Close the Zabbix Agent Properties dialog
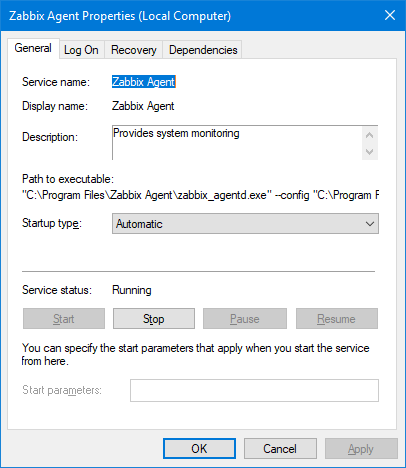This screenshot has width=406, height=468. point(390,15)
